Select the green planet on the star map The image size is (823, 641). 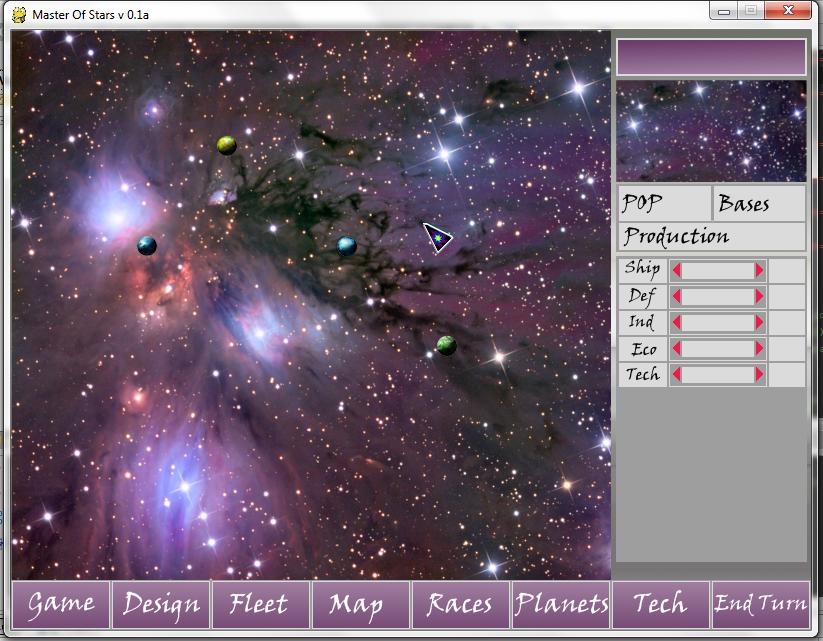(447, 345)
